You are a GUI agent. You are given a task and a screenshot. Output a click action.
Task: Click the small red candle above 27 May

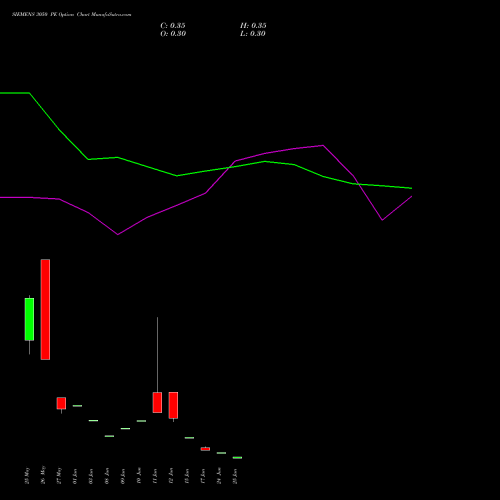click(x=61, y=403)
